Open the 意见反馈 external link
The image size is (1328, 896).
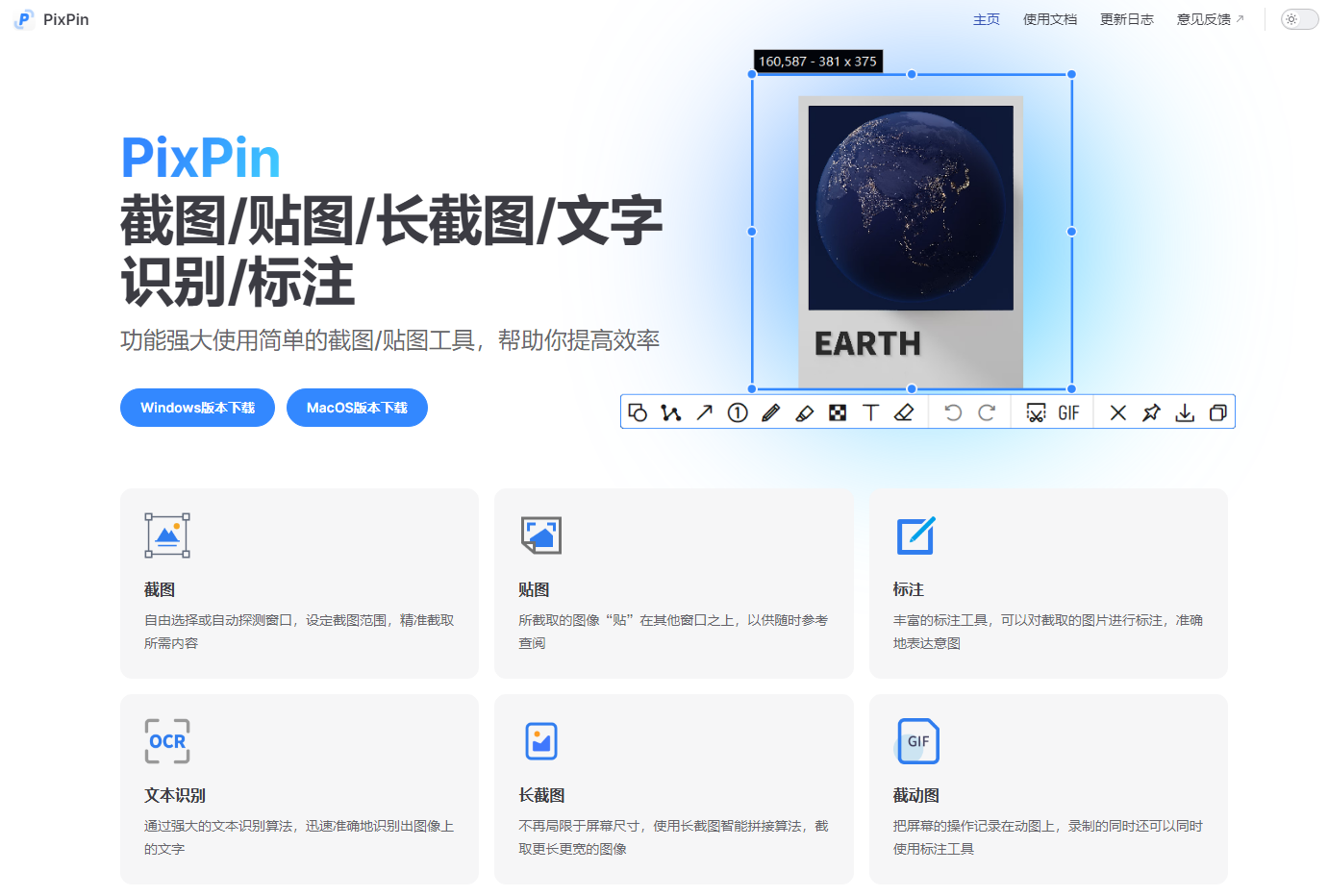1211,19
